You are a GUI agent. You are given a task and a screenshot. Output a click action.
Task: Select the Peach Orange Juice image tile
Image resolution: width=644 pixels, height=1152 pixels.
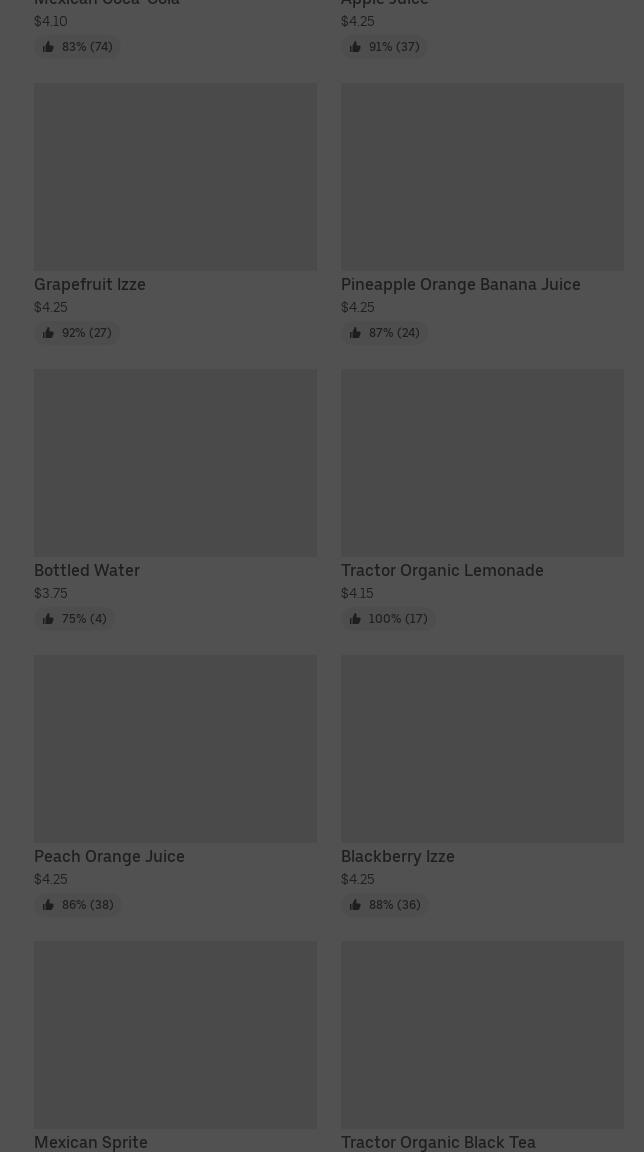tap(175, 749)
